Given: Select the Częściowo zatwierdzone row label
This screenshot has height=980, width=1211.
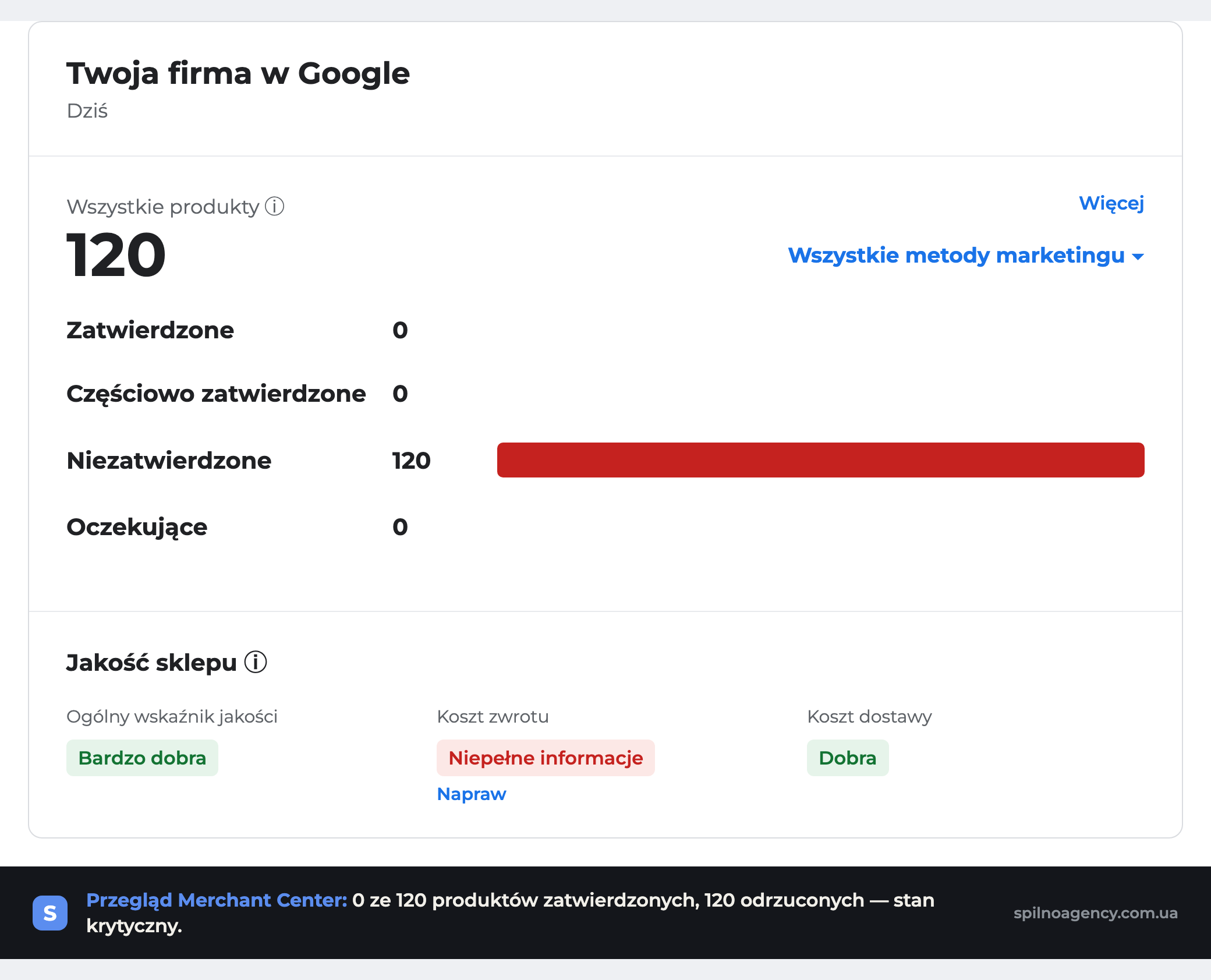Looking at the screenshot, I should pos(216,394).
